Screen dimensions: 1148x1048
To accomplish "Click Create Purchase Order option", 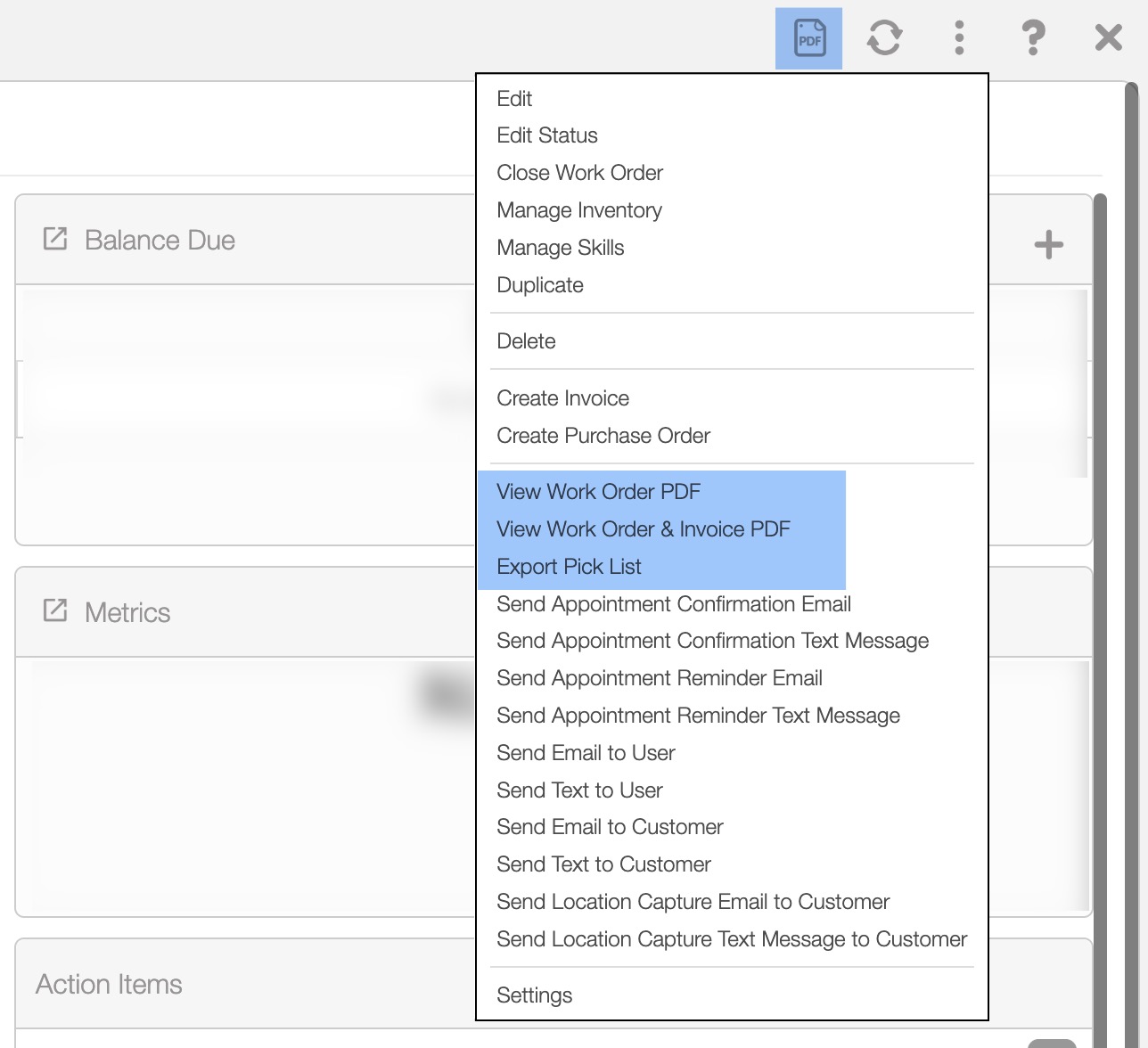I will tap(603, 436).
